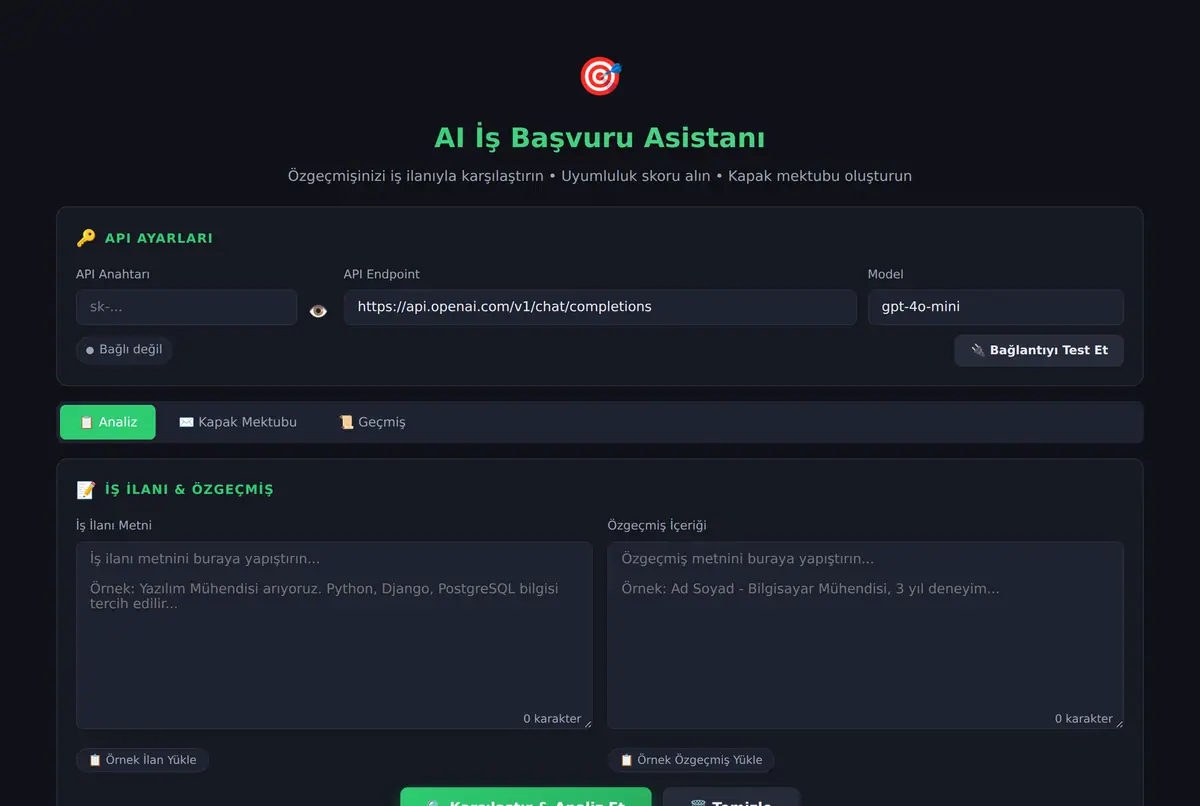
Task: Click the Bağlantıyı Test Et button
Action: tap(1039, 350)
